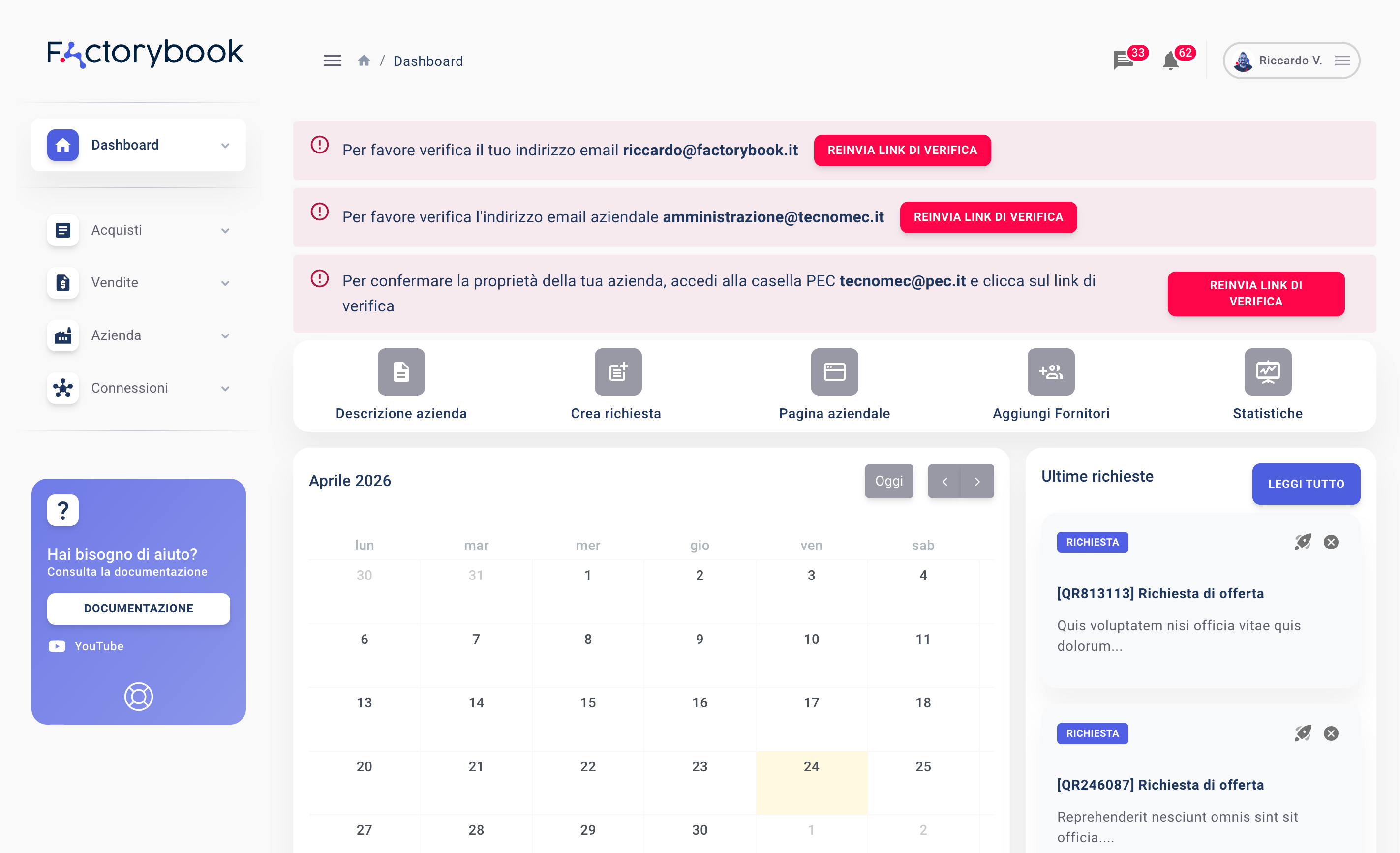Open the Dashboard menu item
The image size is (1400, 853).
pos(138,145)
